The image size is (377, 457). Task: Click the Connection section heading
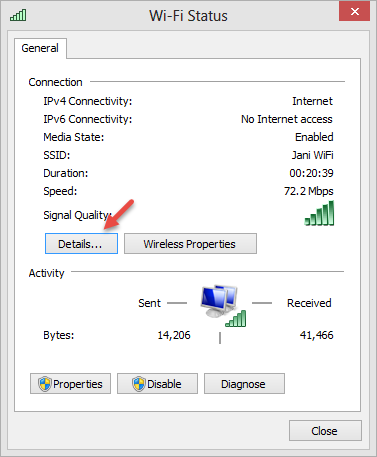click(55, 82)
